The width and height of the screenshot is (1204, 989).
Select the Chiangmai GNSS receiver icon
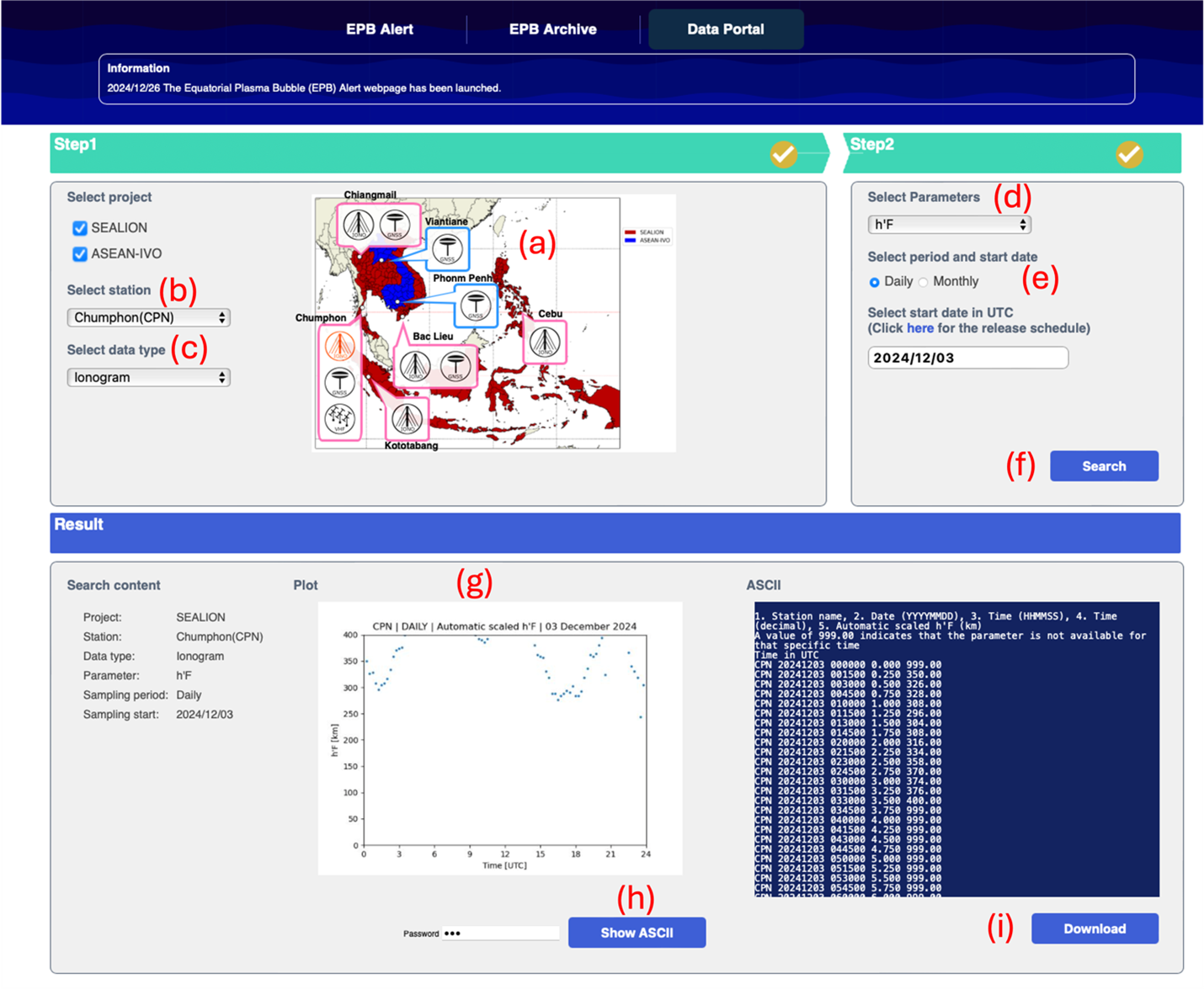[x=395, y=225]
